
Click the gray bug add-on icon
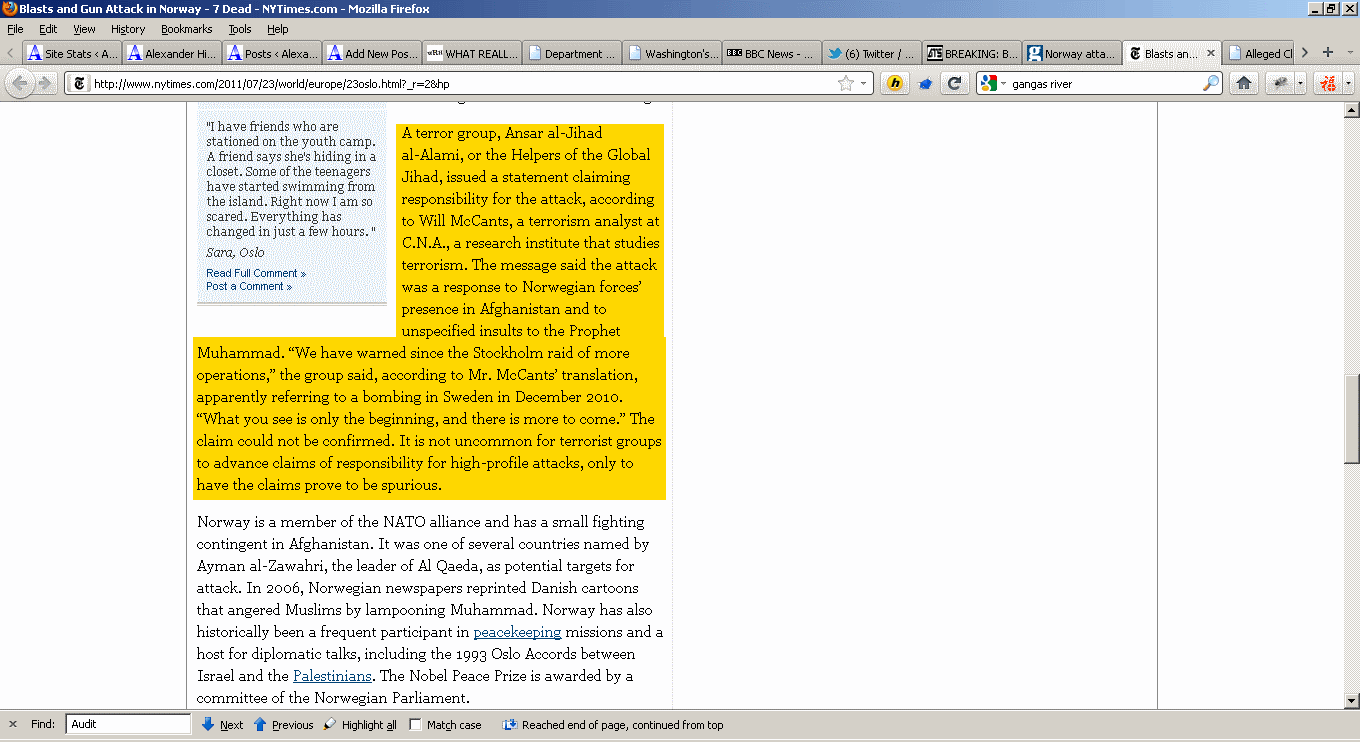[x=1279, y=83]
